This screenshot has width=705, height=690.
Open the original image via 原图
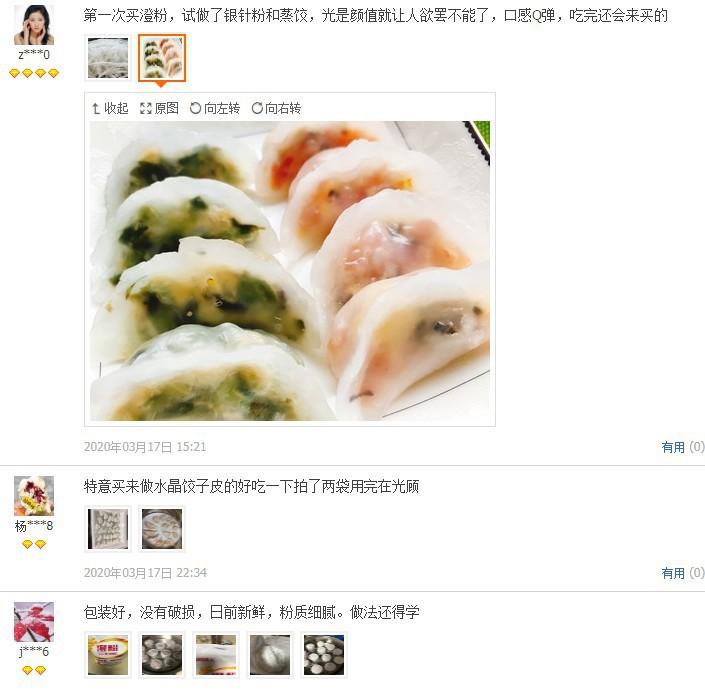[x=159, y=108]
